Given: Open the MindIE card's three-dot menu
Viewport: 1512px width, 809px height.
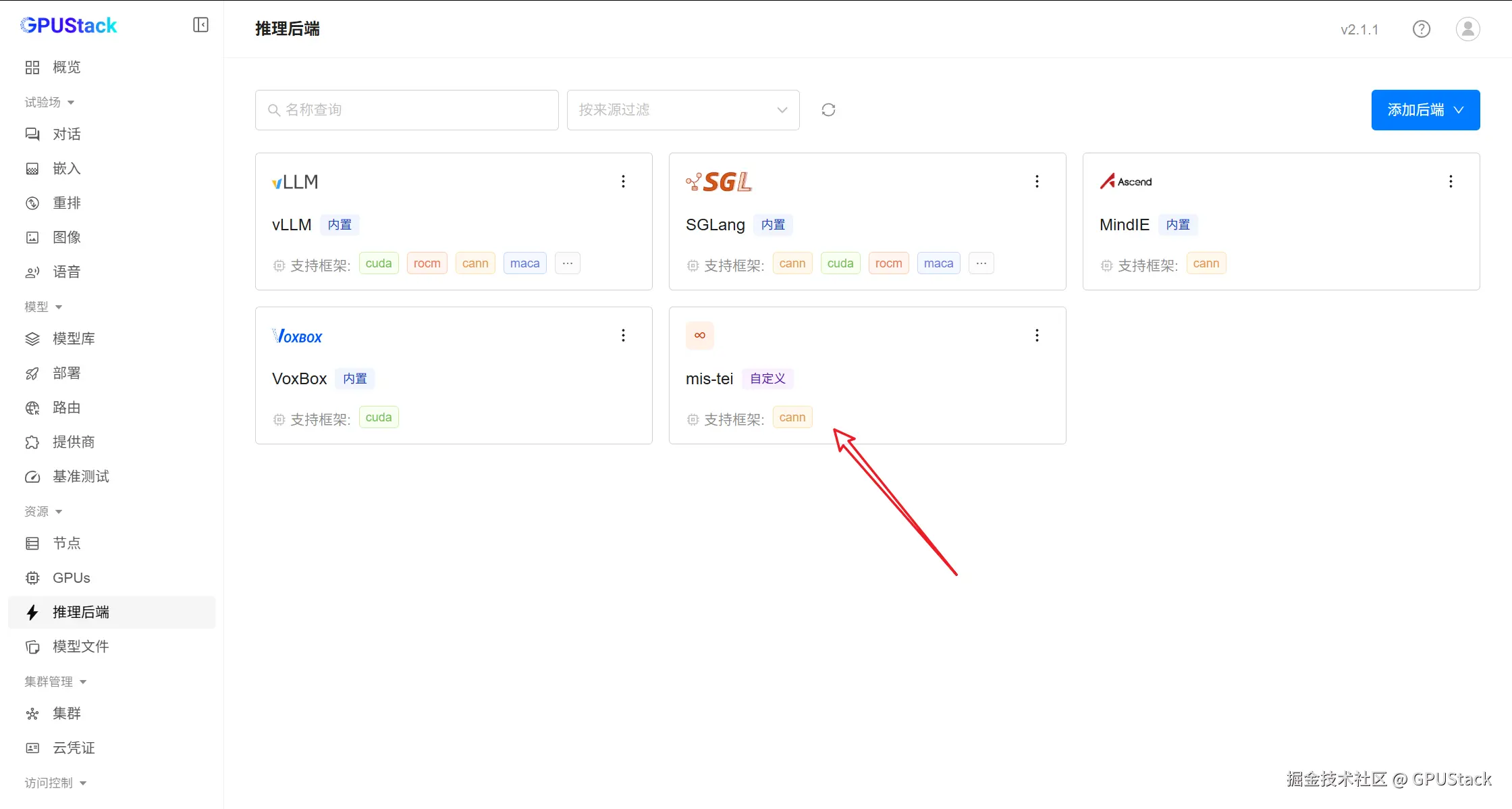Looking at the screenshot, I should click(x=1451, y=181).
